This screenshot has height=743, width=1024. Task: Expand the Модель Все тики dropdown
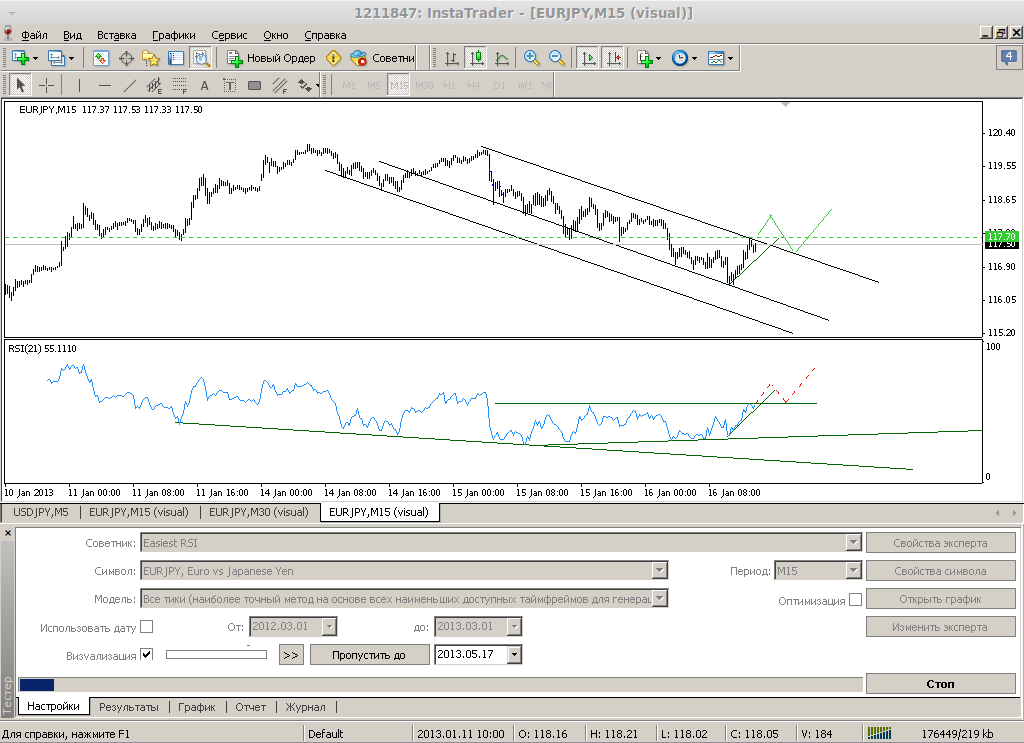click(660, 599)
